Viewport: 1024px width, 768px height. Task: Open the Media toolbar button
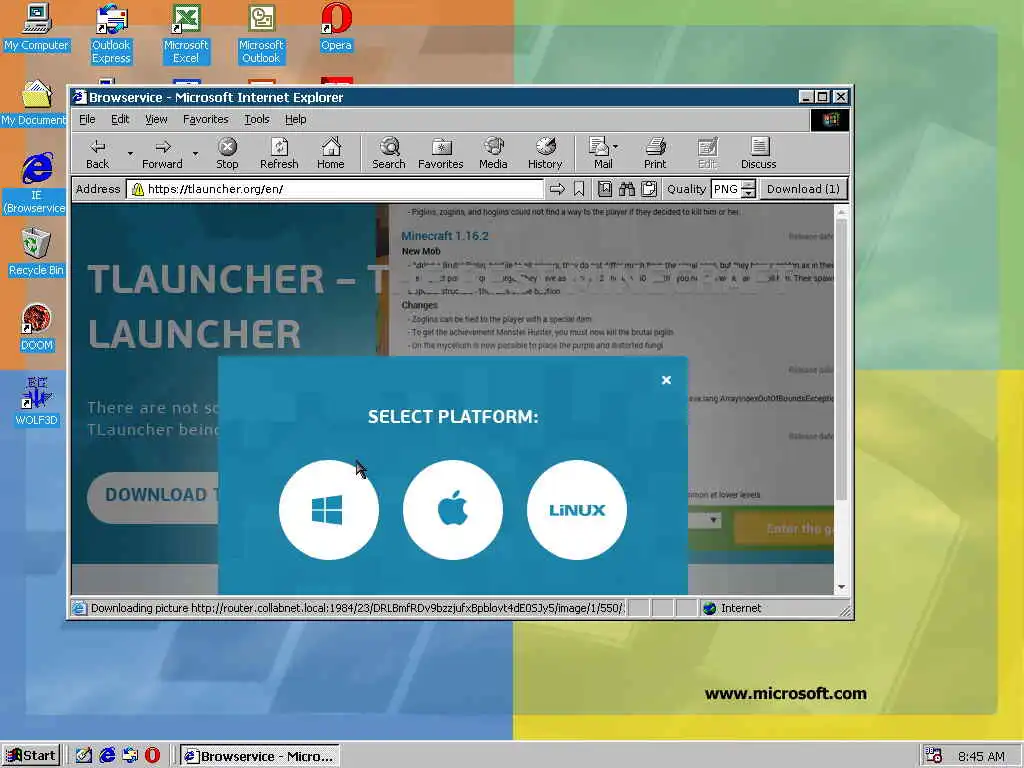tap(493, 154)
